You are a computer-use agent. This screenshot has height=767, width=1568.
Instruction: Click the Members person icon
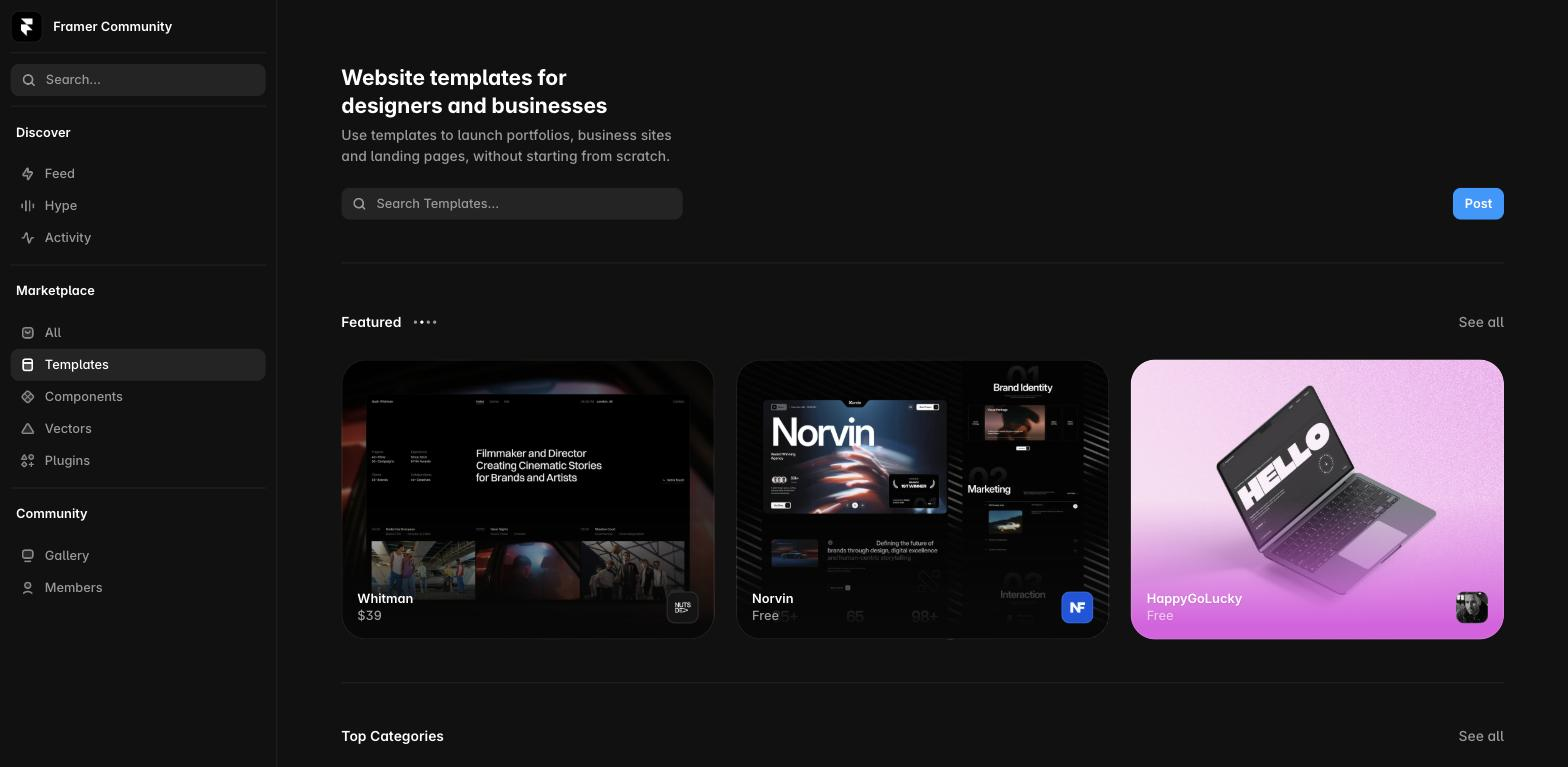point(28,588)
